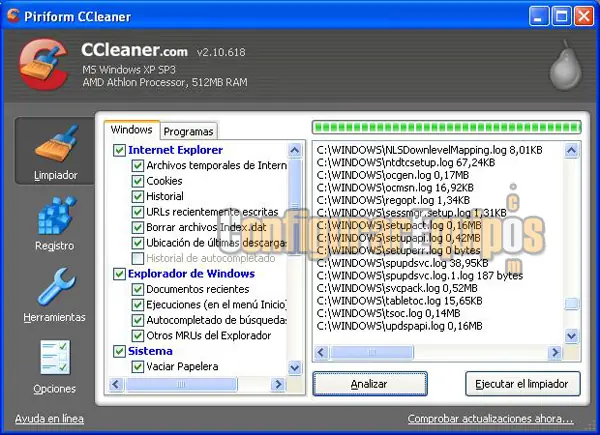Screen dimensions: 600x435
Task: Select svcpack.log 0,52MB row
Action: 397,288
